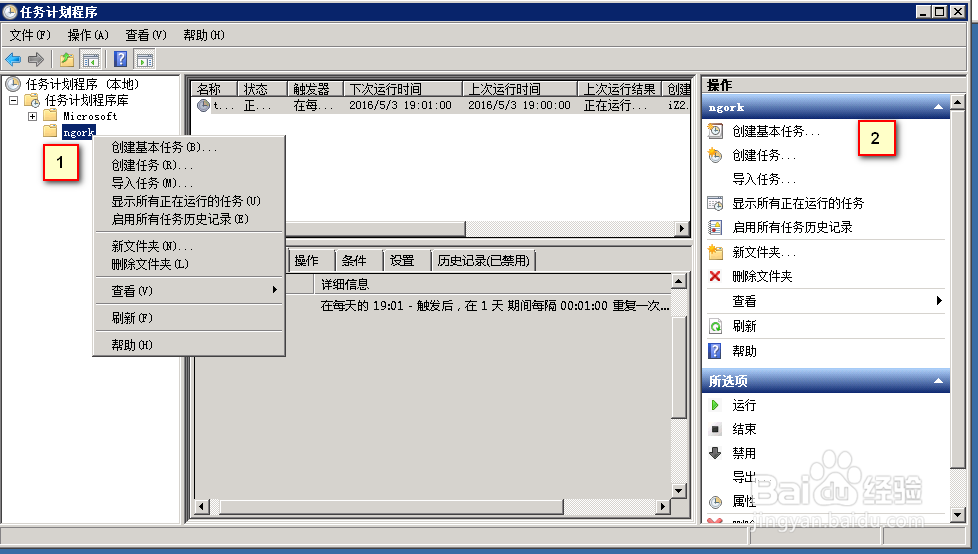Click the Back arrow toolbar icon
978x554 pixels.
[13, 60]
